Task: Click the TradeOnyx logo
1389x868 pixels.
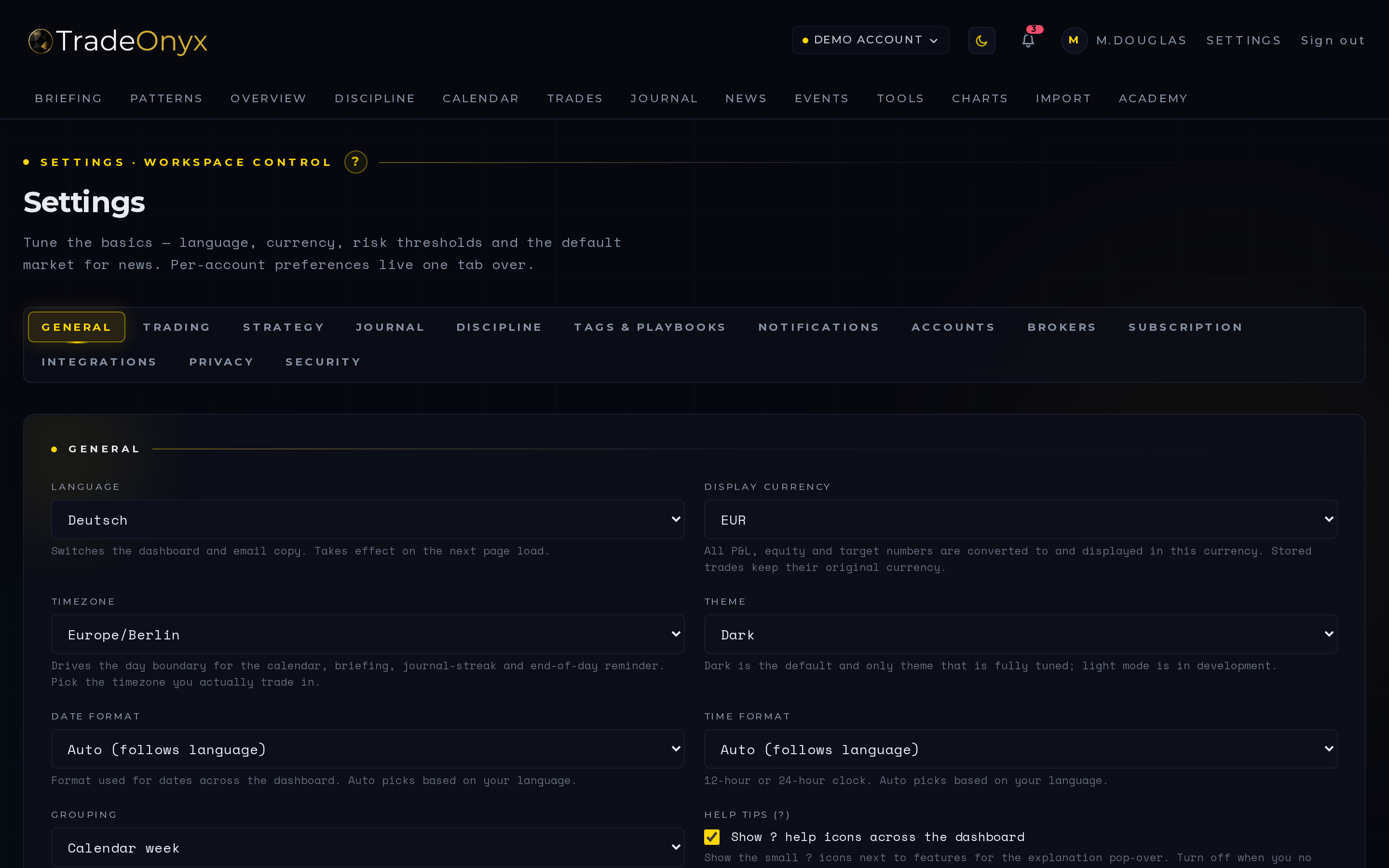Action: [x=118, y=41]
